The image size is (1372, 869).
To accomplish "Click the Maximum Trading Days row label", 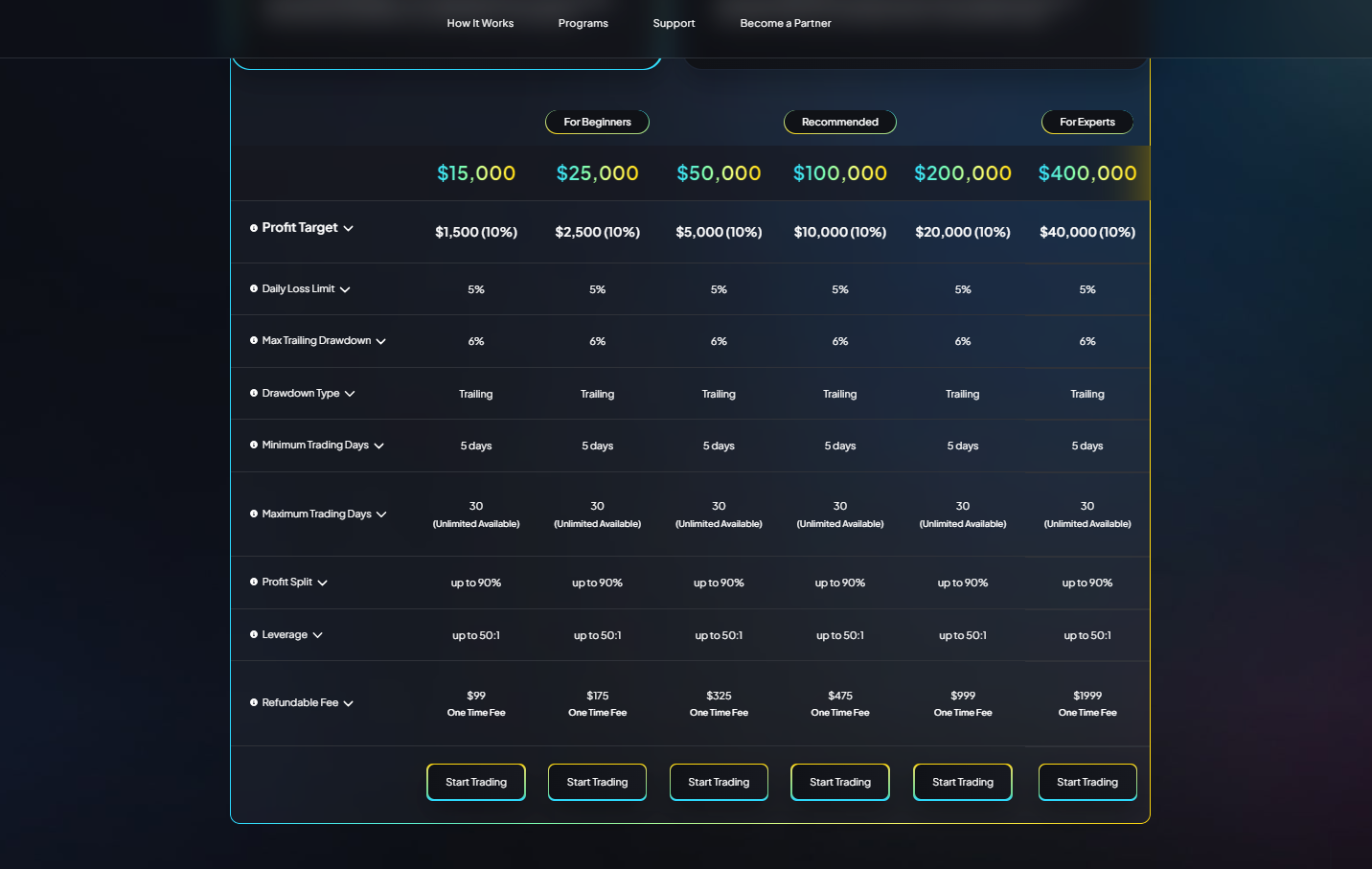I will [x=316, y=514].
